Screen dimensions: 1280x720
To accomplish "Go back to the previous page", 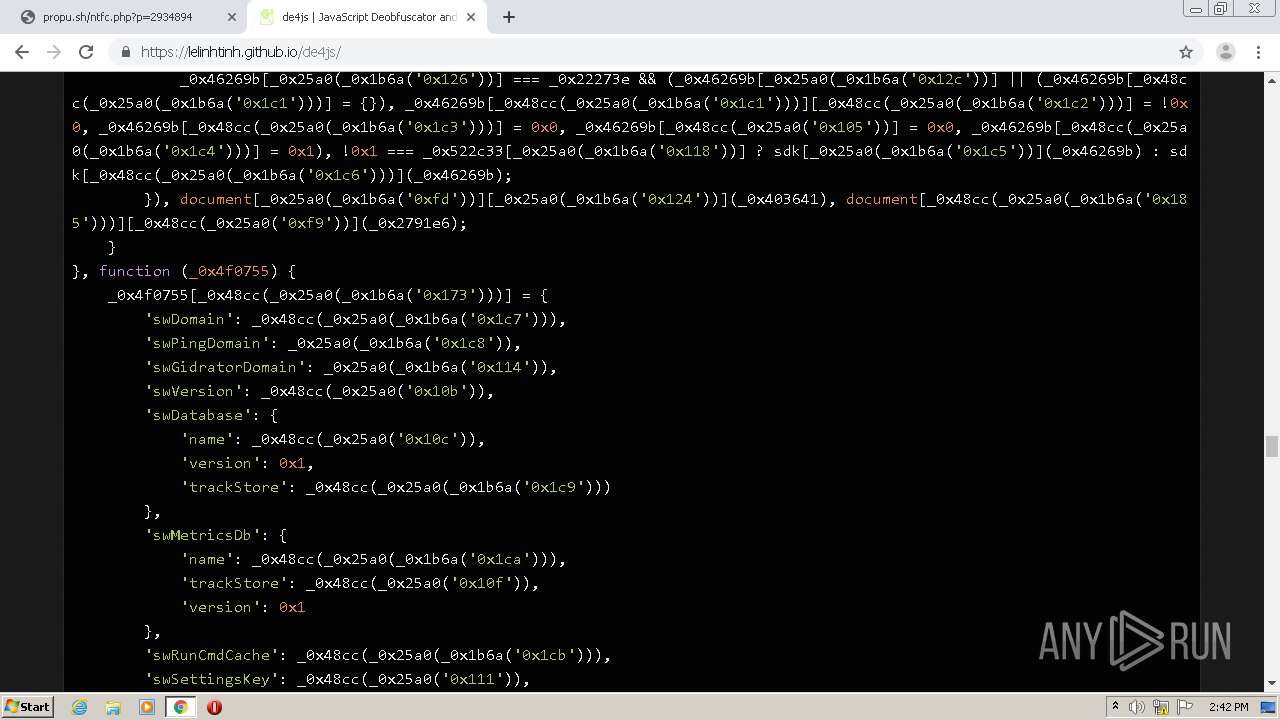I will [x=22, y=52].
